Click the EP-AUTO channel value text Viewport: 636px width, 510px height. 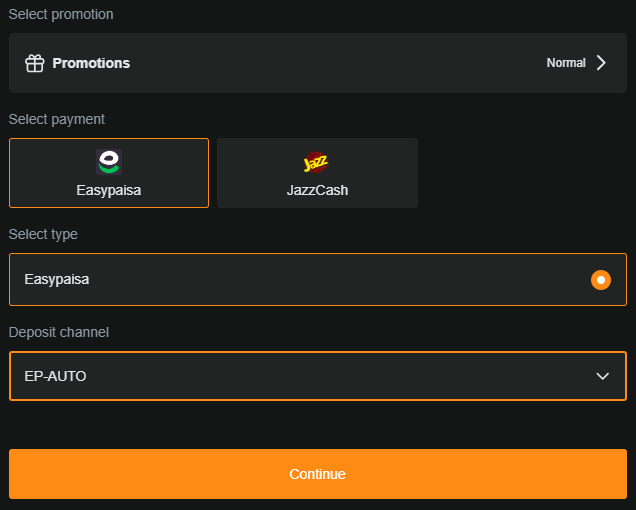[x=55, y=376]
